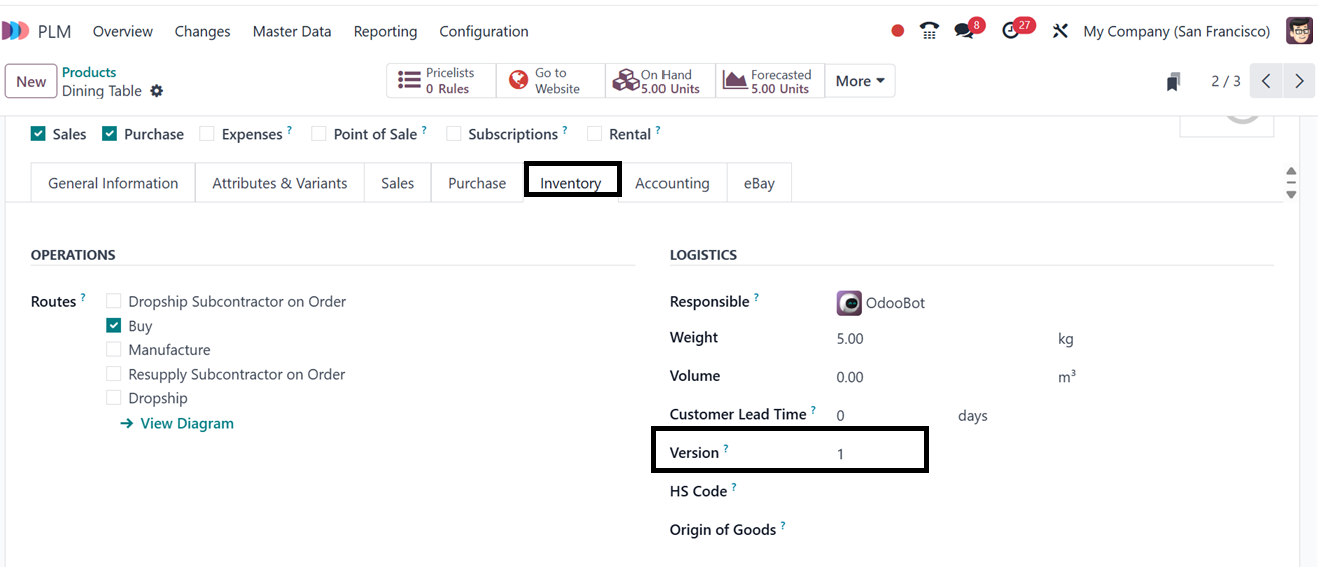Click the New button
Image resolution: width=1318 pixels, height=567 pixels.
[31, 81]
